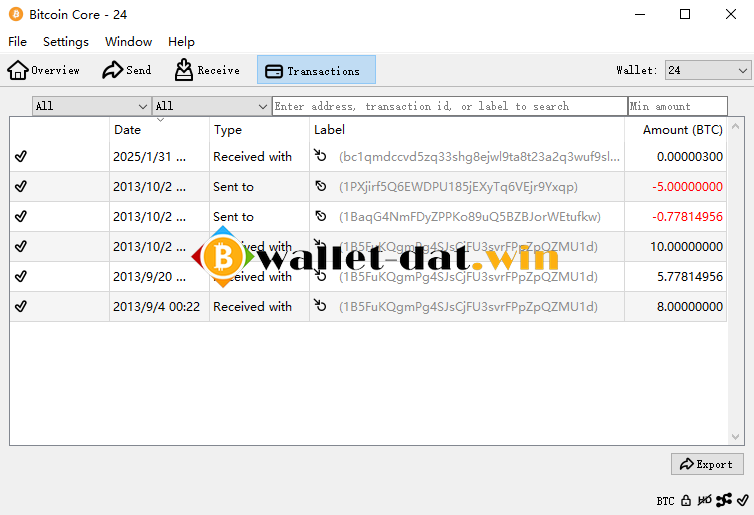The image size is (754, 515).
Task: Click confirmed checkmark of the 2013/9/4 transaction
Action: click(21, 306)
